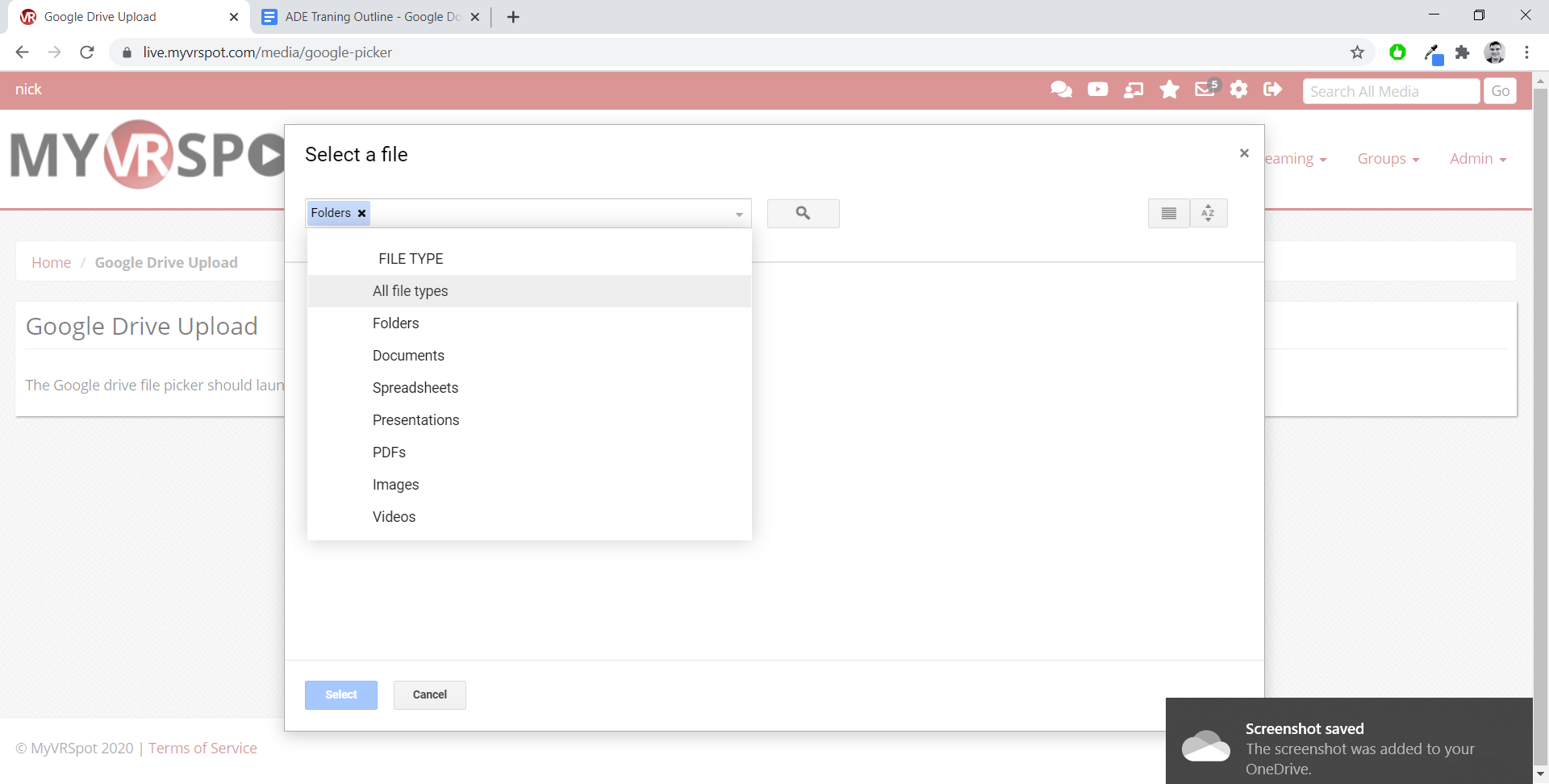Click the Google Drive Upload breadcrumb text
This screenshot has height=784, width=1549.
166,262
